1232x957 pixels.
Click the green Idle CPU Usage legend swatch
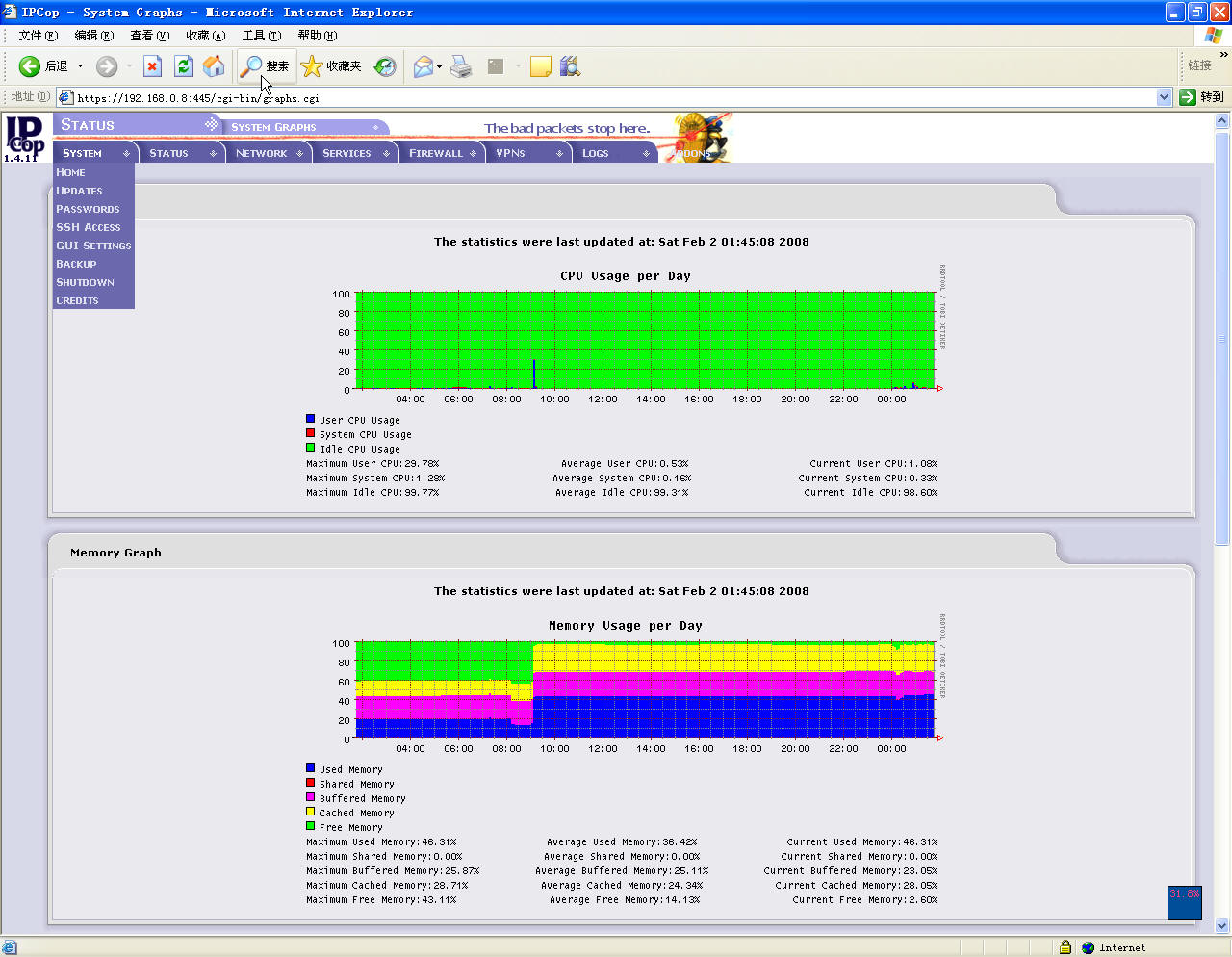click(x=310, y=448)
